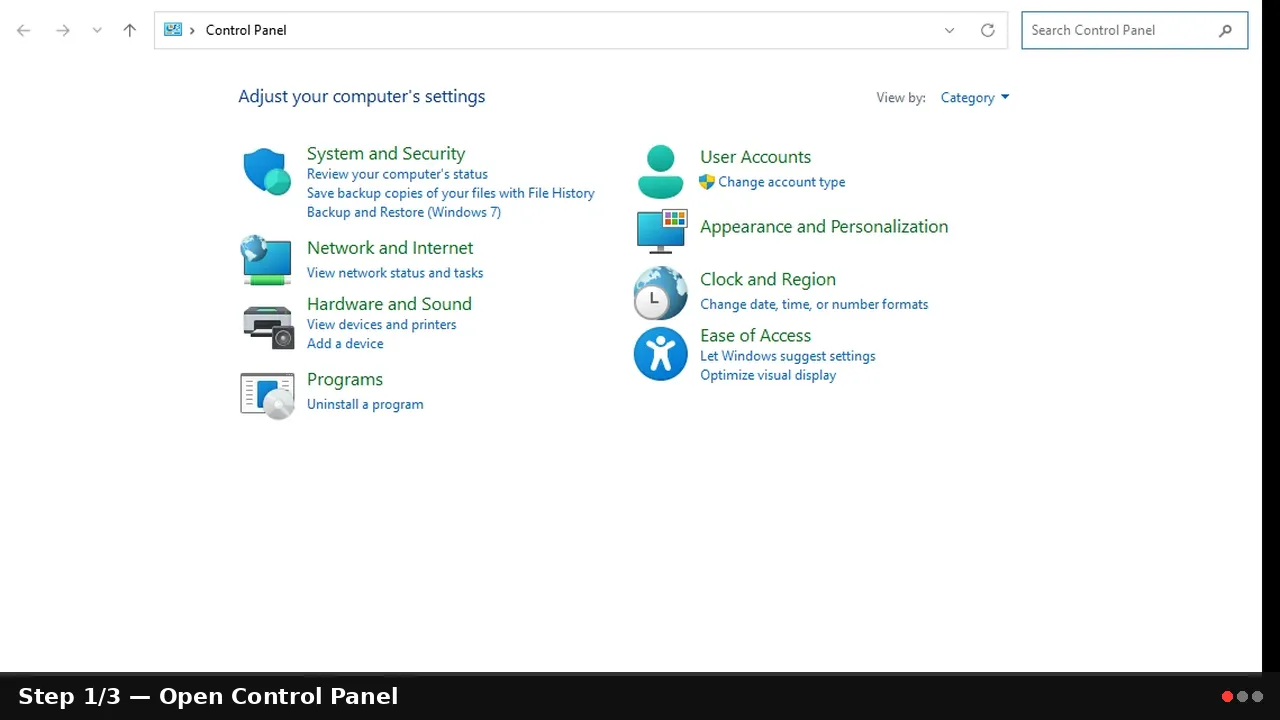Open System and Security shield icon
The height and width of the screenshot is (720, 1280).
(x=267, y=171)
